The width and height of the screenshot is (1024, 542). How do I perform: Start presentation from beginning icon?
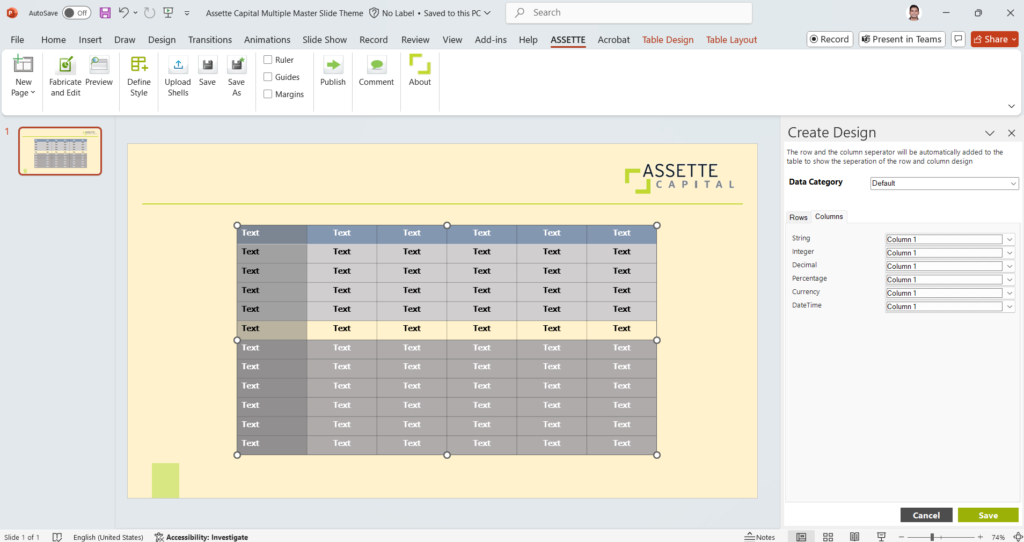168,12
